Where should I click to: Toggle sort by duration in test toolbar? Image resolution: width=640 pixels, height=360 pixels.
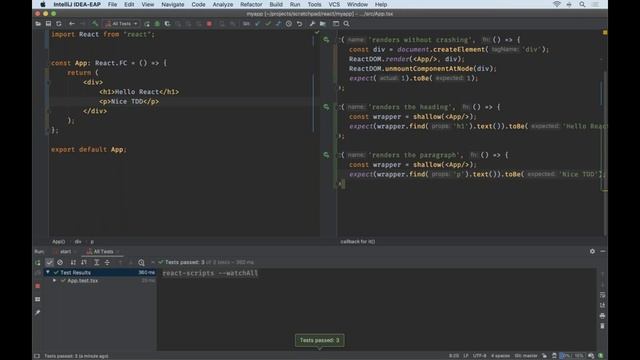click(x=84, y=262)
